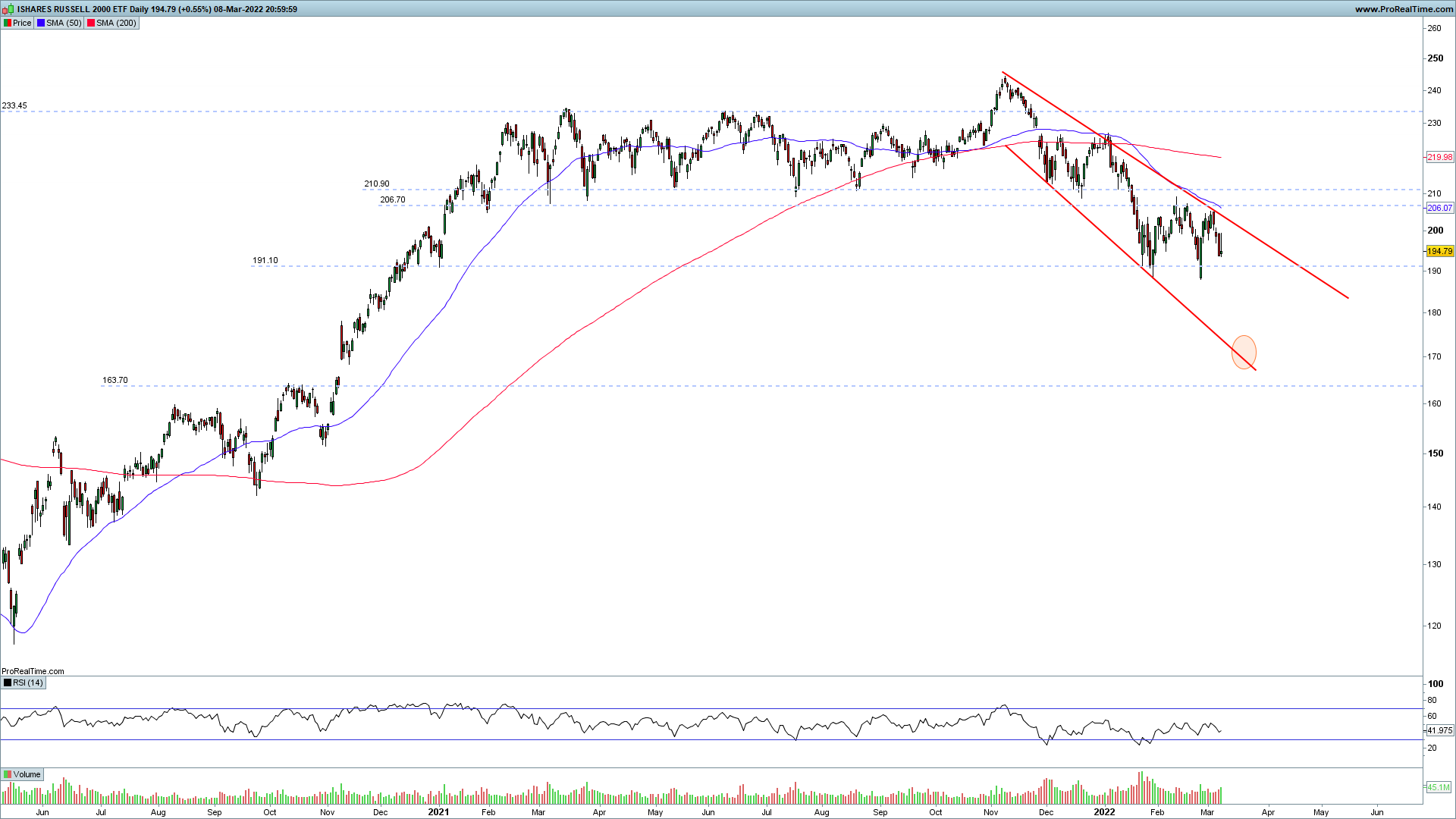Select the 163.70 horizontal level label

115,380
